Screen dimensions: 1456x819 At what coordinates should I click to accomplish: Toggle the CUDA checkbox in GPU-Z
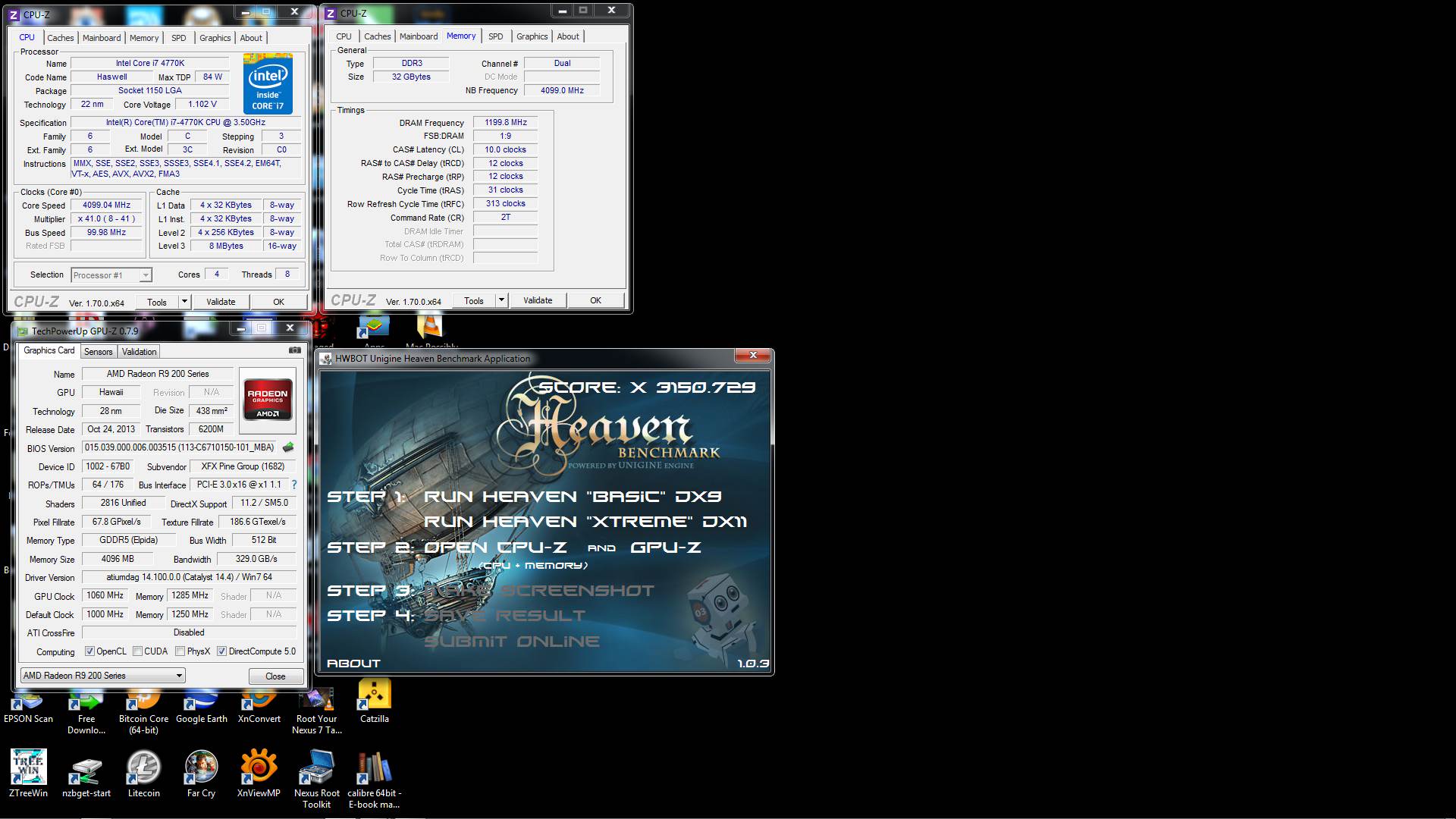[x=137, y=651]
